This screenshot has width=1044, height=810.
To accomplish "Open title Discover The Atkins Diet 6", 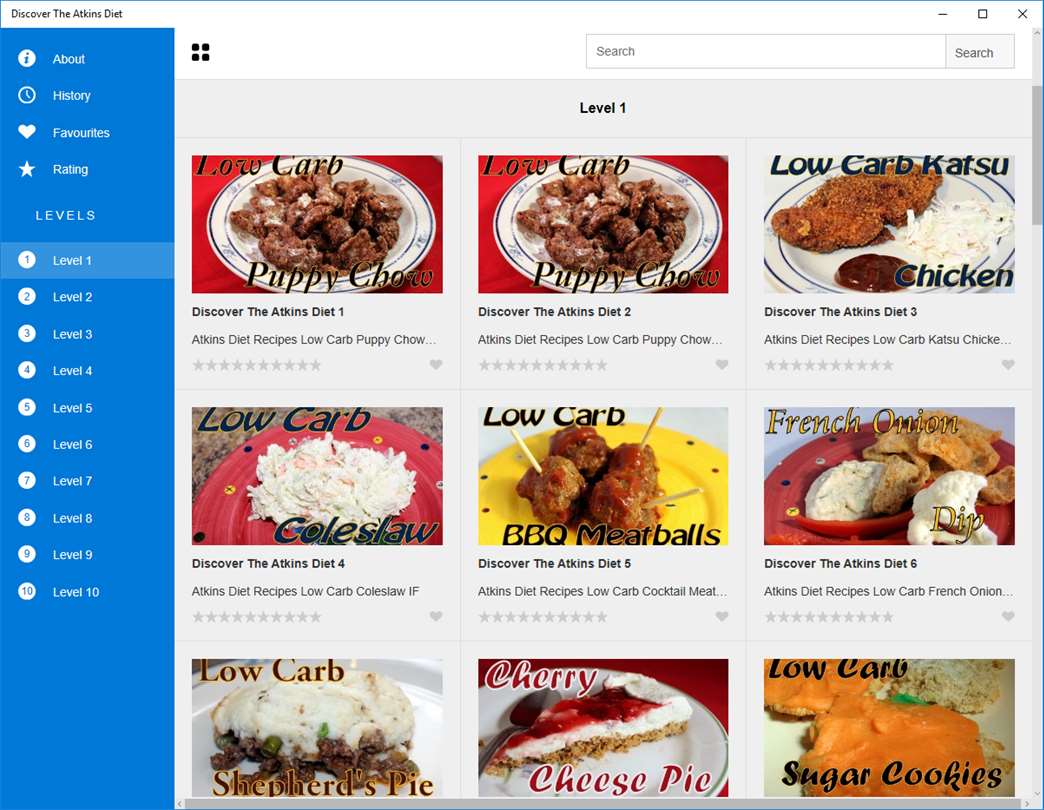I will point(840,563).
